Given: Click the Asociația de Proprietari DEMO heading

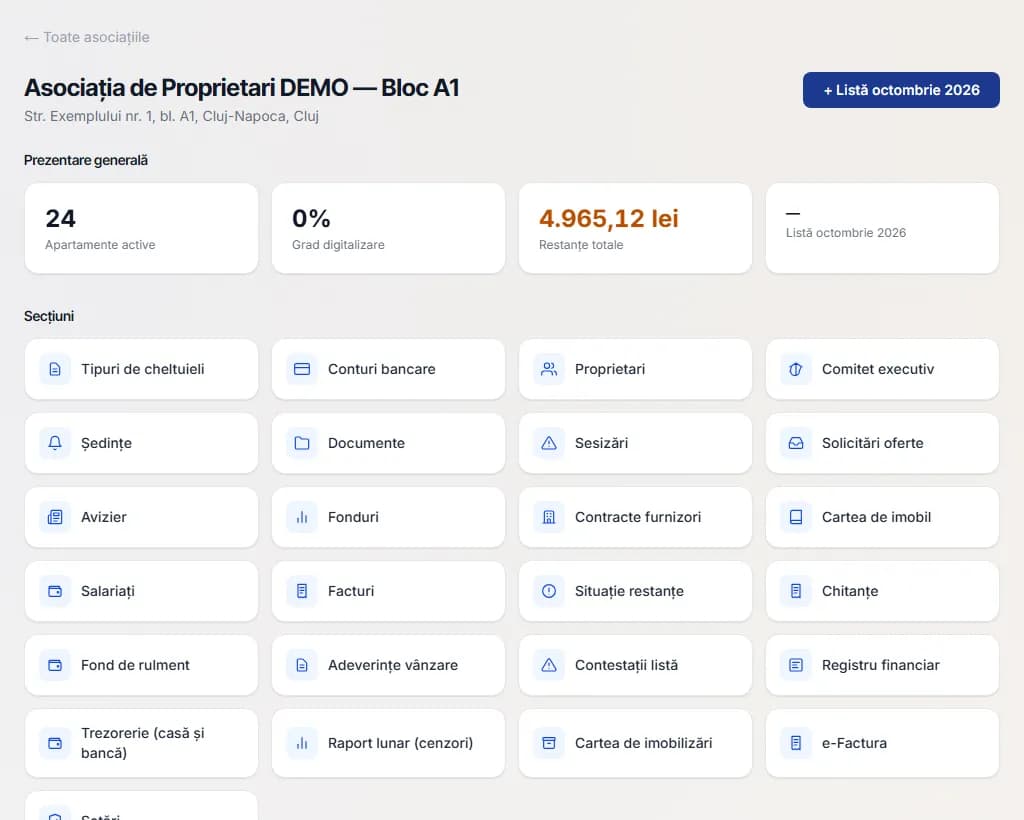Looking at the screenshot, I should (242, 87).
